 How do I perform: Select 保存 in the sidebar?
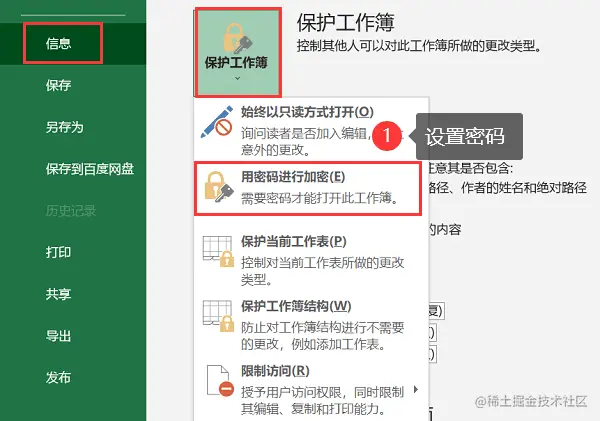59,85
